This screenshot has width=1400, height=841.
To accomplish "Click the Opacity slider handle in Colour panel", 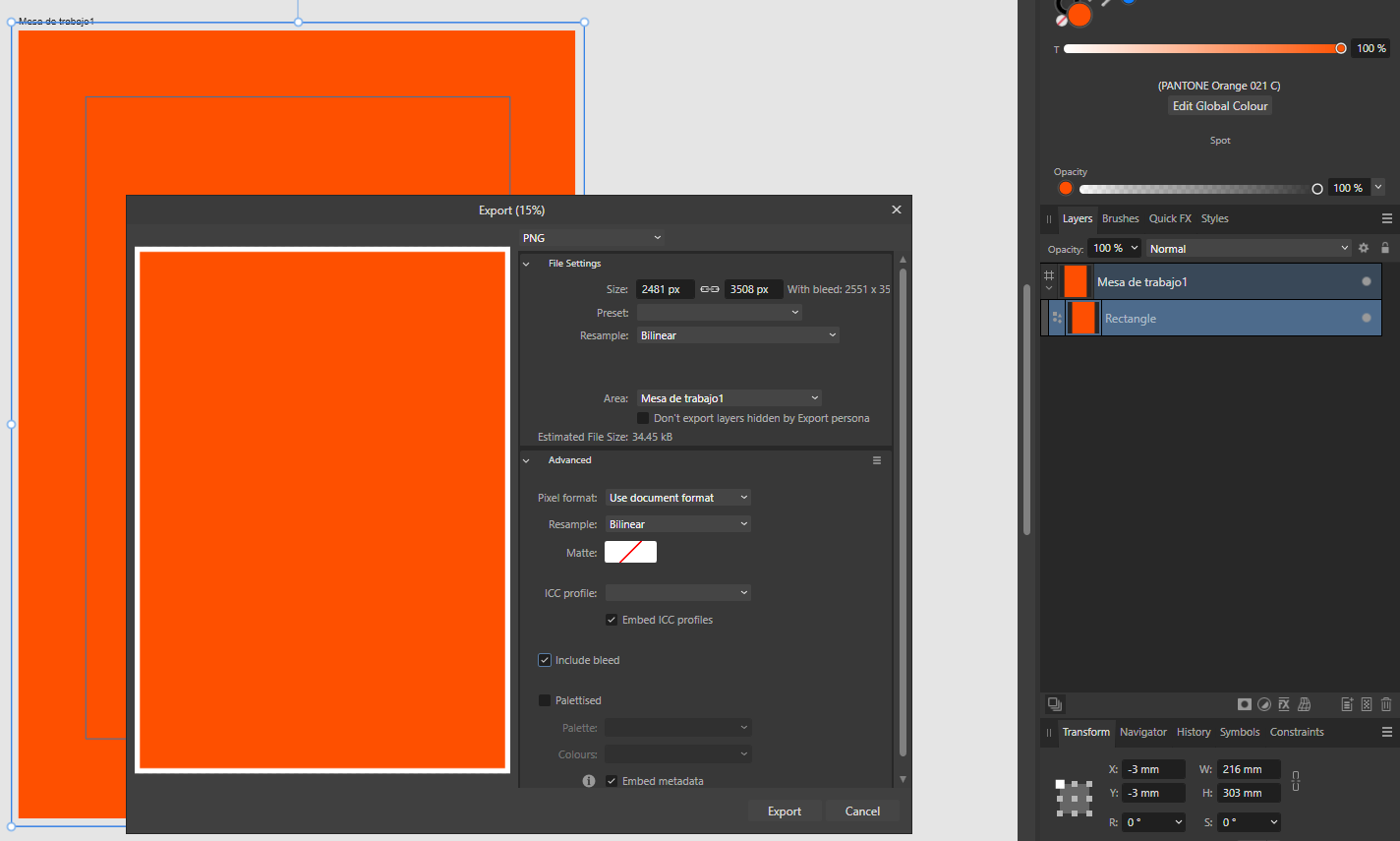I will 1317,189.
